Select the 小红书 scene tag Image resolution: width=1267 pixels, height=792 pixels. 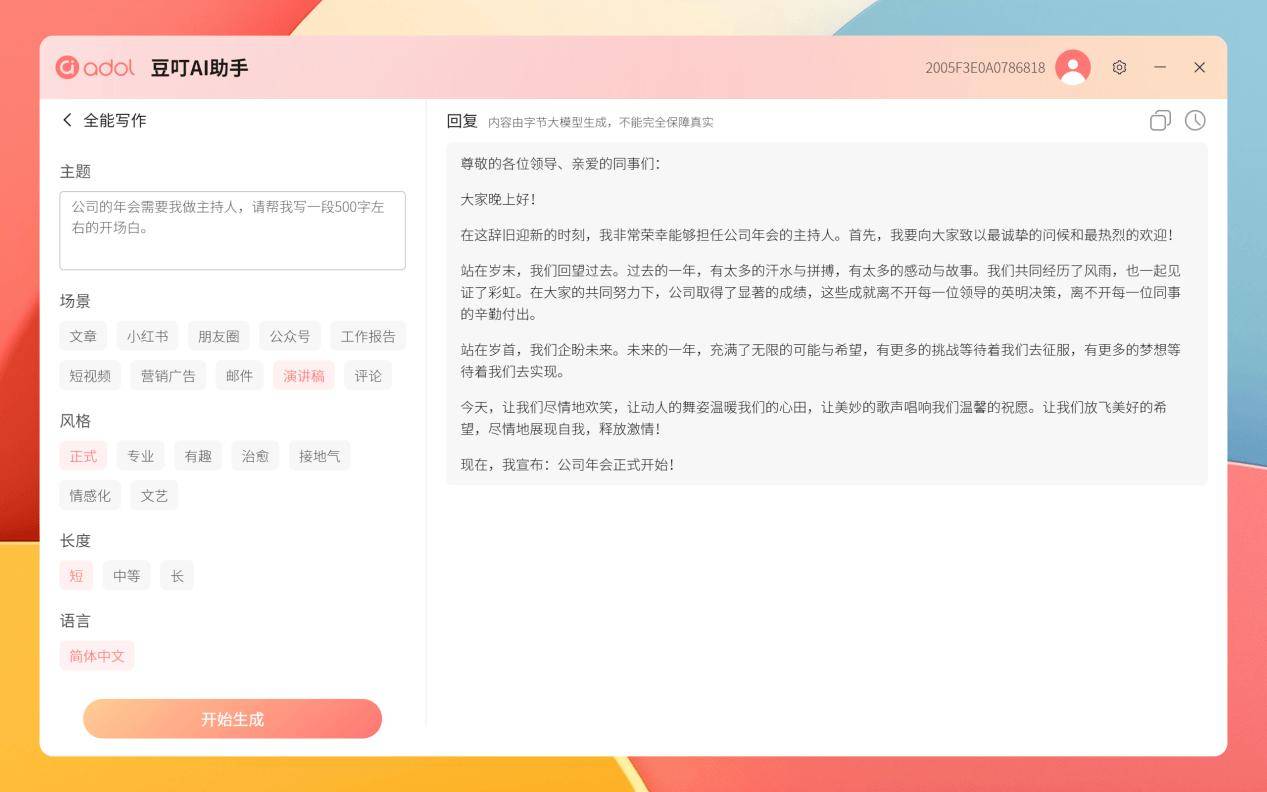tap(147, 336)
